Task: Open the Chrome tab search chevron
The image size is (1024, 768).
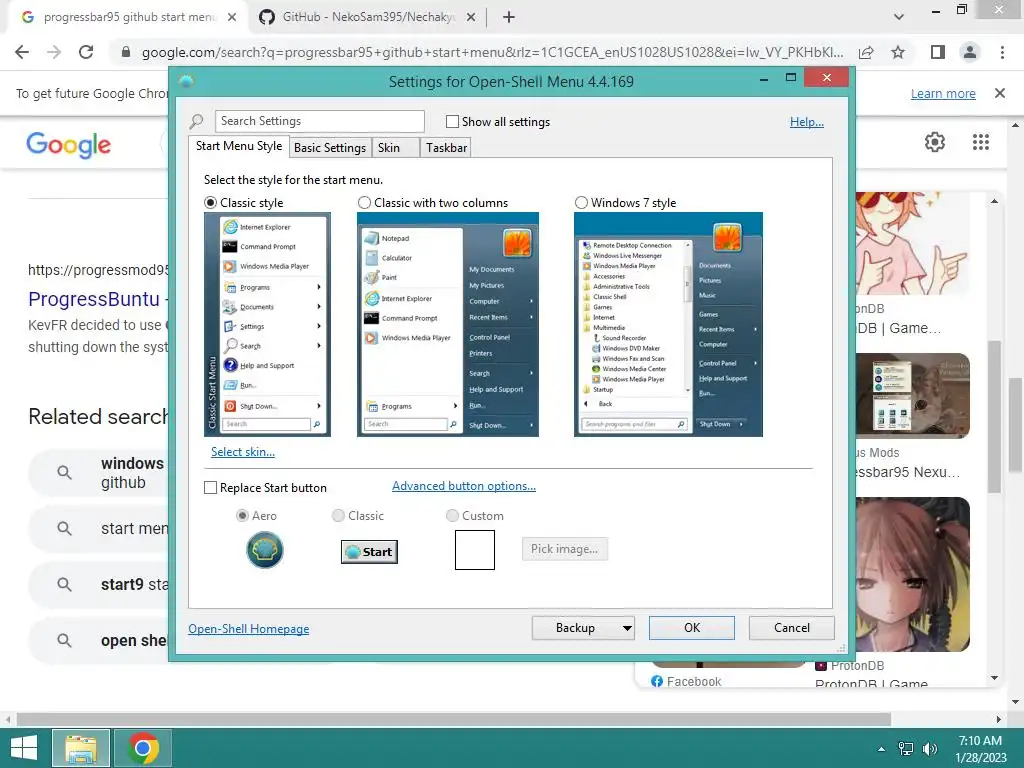Action: [x=899, y=17]
